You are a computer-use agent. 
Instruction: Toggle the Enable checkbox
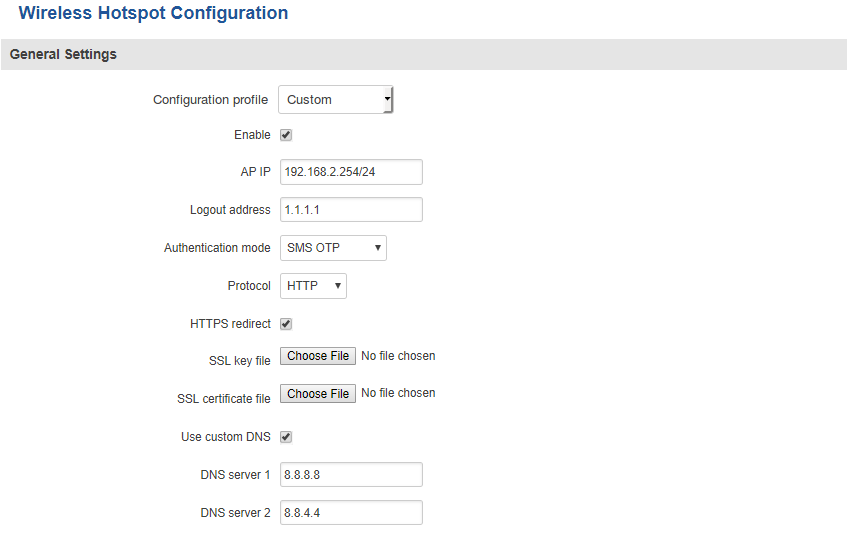click(286, 135)
